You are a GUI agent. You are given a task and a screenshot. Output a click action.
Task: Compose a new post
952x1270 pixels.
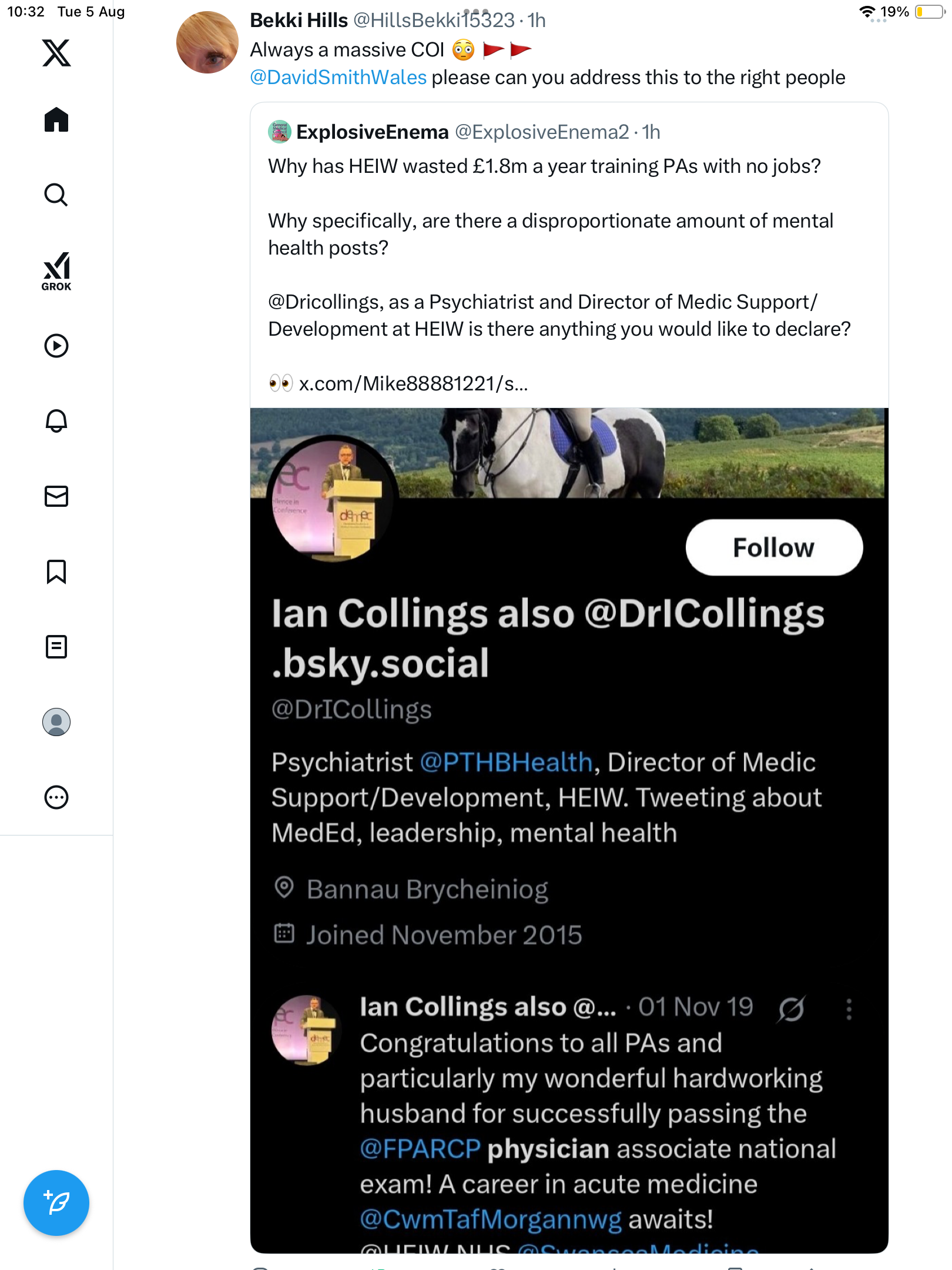56,1203
